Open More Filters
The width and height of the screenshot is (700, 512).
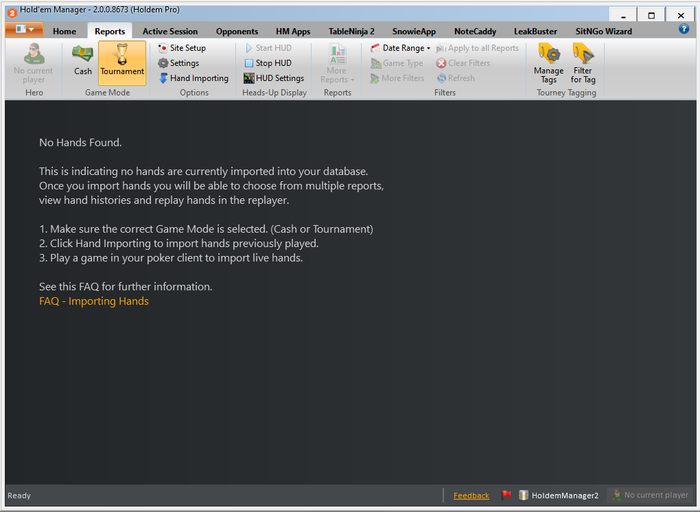397,78
